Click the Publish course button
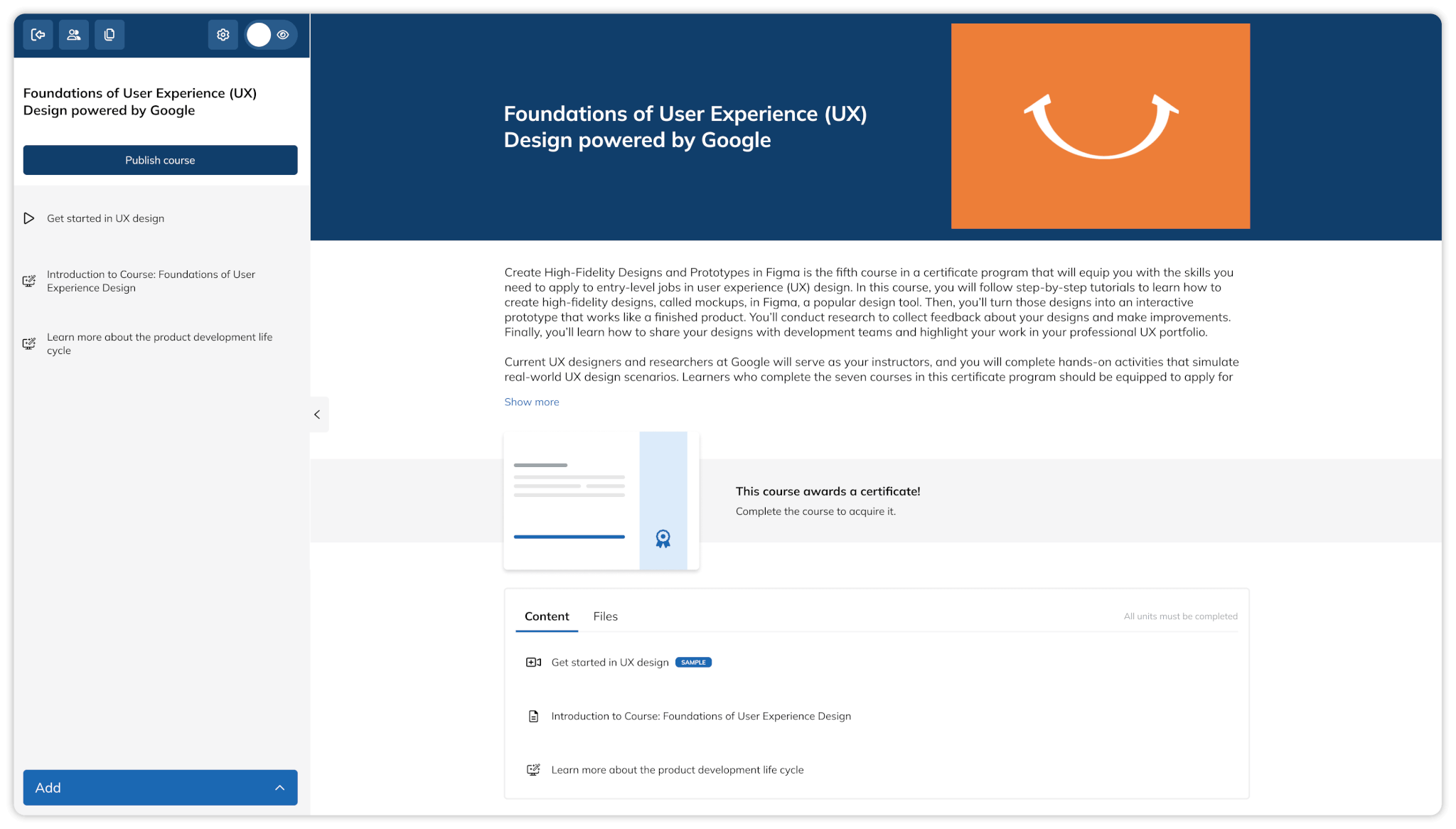1456x829 pixels. [160, 160]
